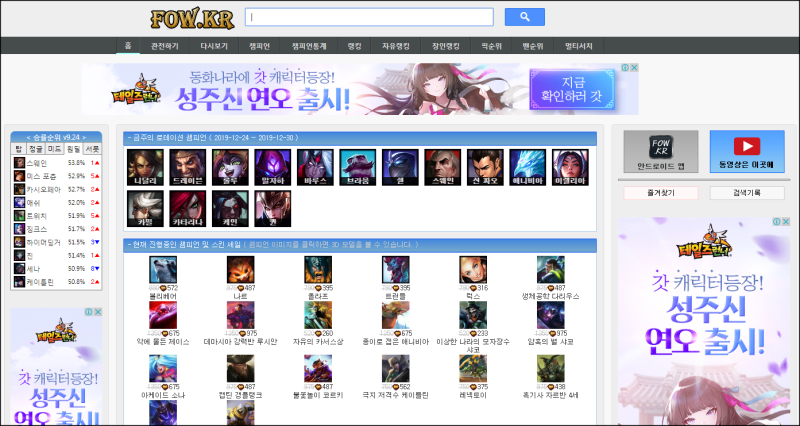Open 나르 sale champion image
800x426 pixels.
click(240, 269)
